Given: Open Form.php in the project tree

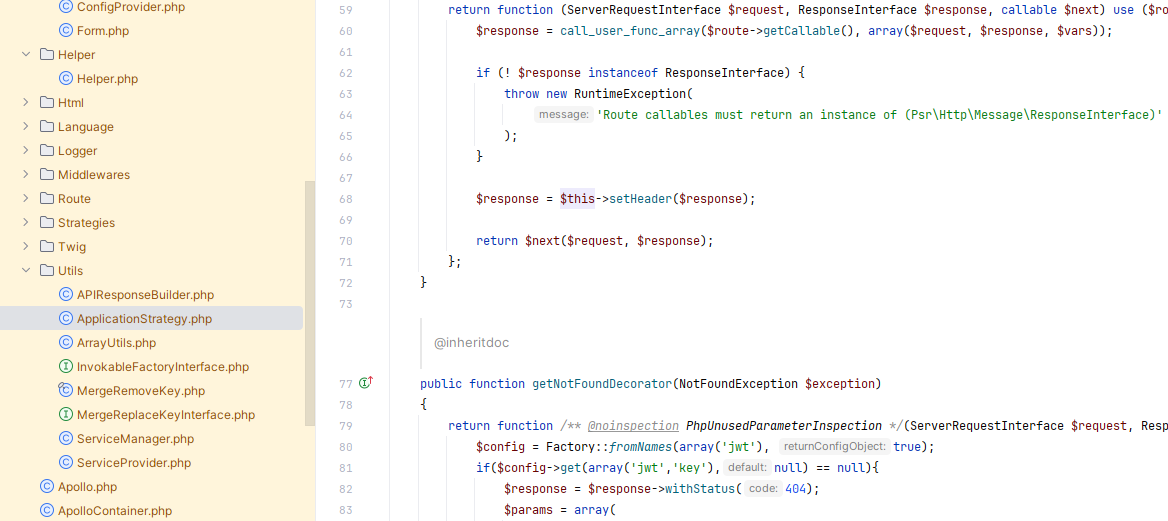Looking at the screenshot, I should (x=103, y=31).
